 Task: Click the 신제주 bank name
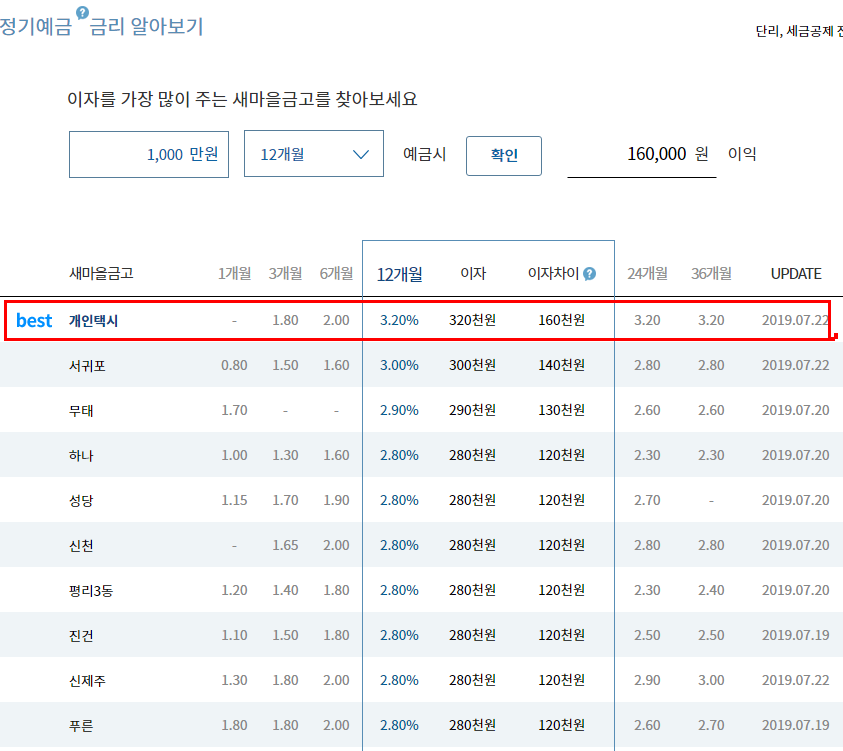click(88, 681)
